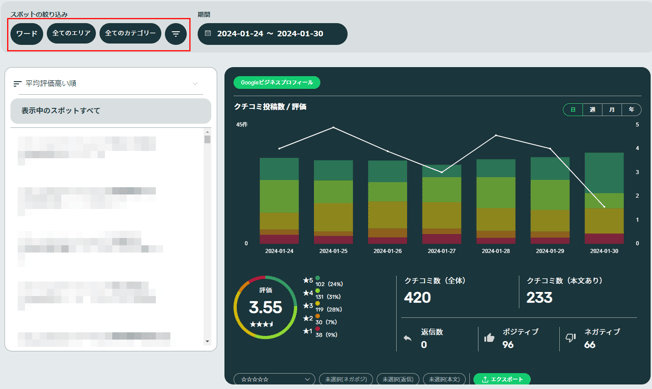Switch chart granularity to 年

(631, 110)
